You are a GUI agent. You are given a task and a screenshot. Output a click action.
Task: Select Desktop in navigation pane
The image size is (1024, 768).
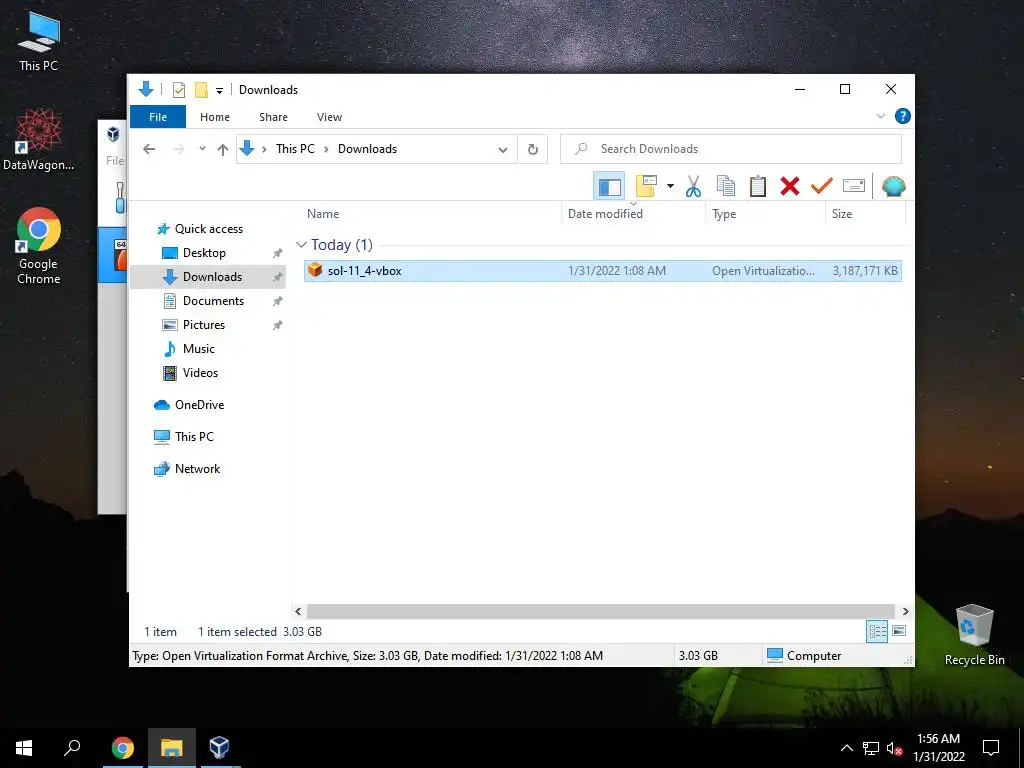204,253
